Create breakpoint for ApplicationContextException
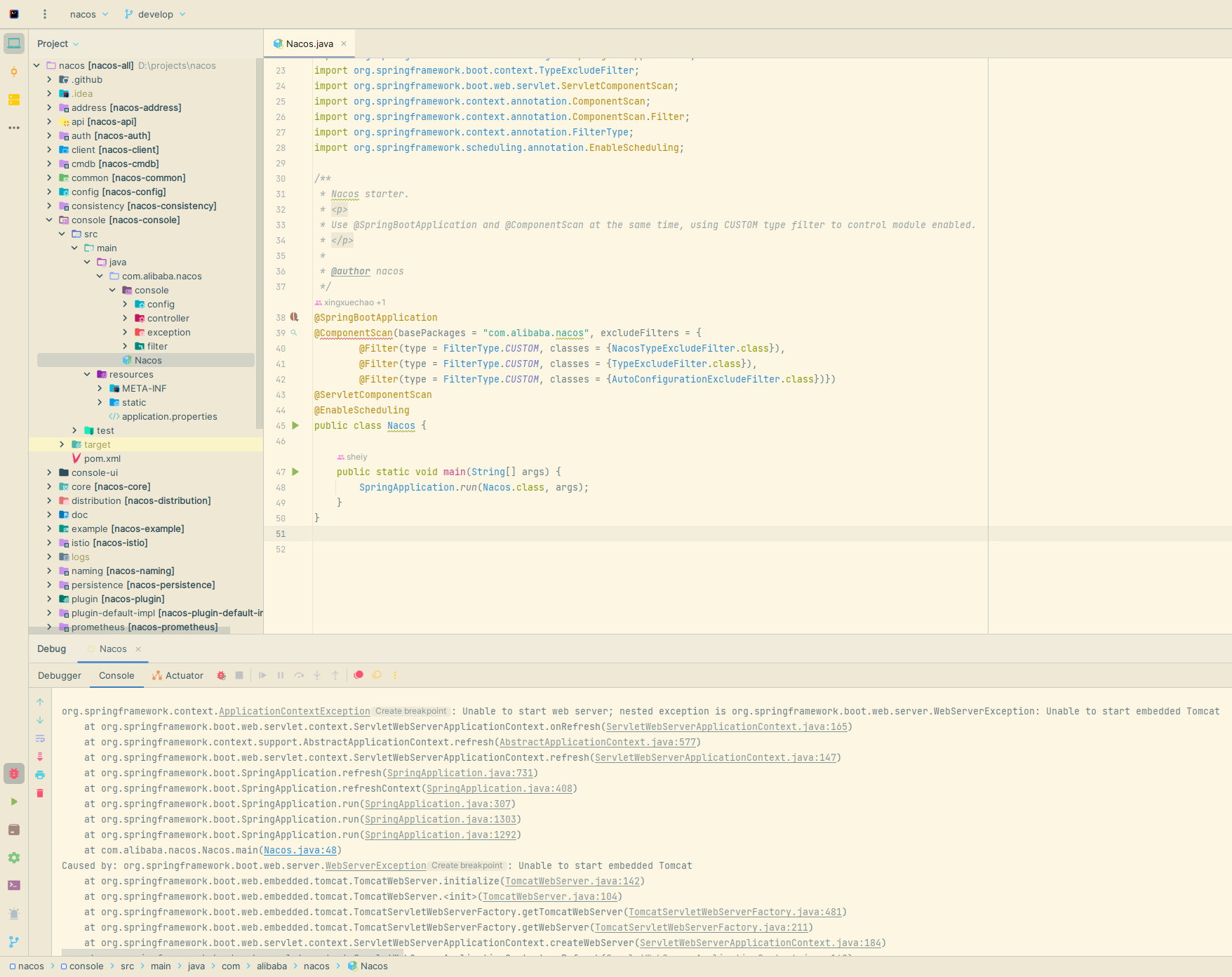 410,711
